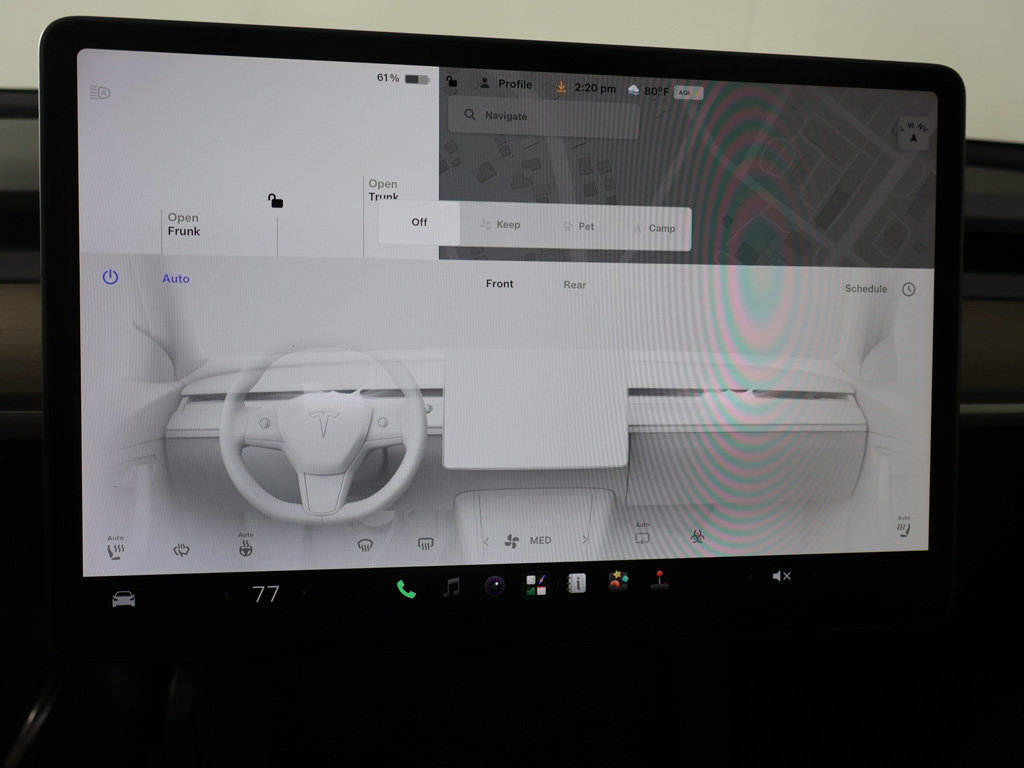The image size is (1024, 768).
Task: Decrease fan speed with left chevron
Action: 485,541
